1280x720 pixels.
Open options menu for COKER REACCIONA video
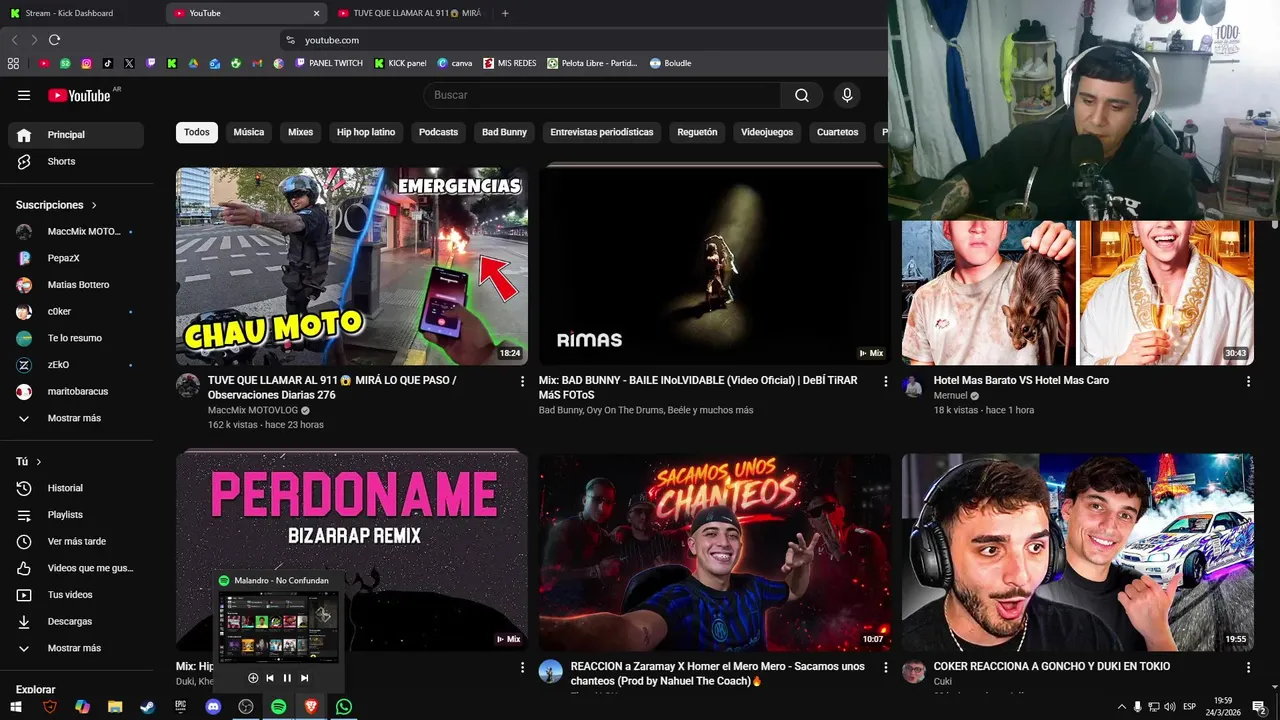(x=1248, y=667)
